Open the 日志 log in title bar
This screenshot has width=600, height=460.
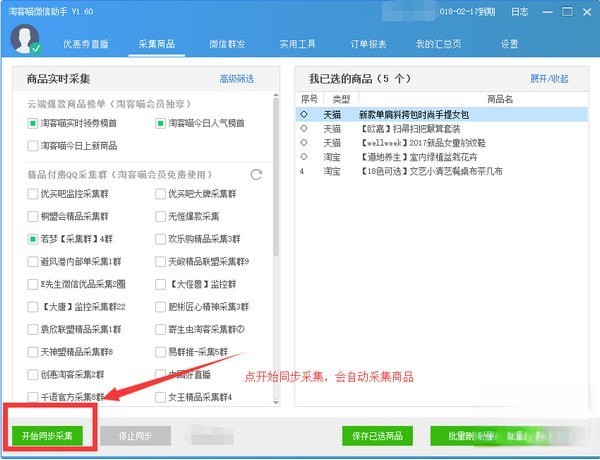[519, 12]
